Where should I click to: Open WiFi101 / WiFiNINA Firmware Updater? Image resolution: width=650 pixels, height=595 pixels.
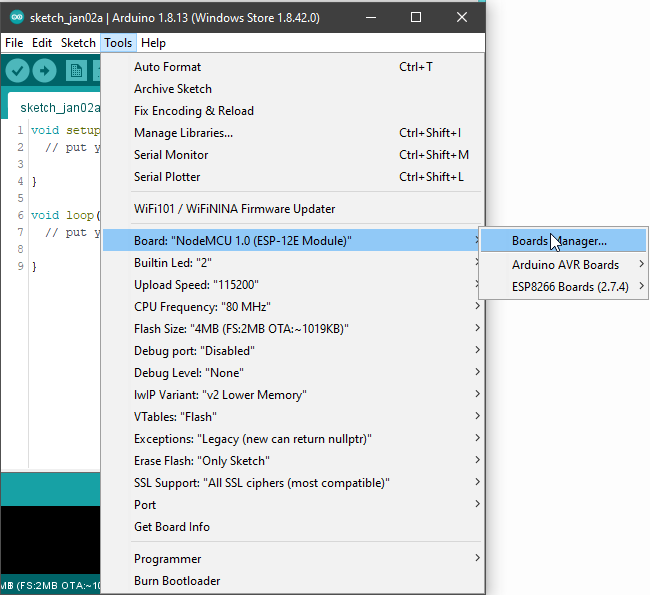click(293, 209)
